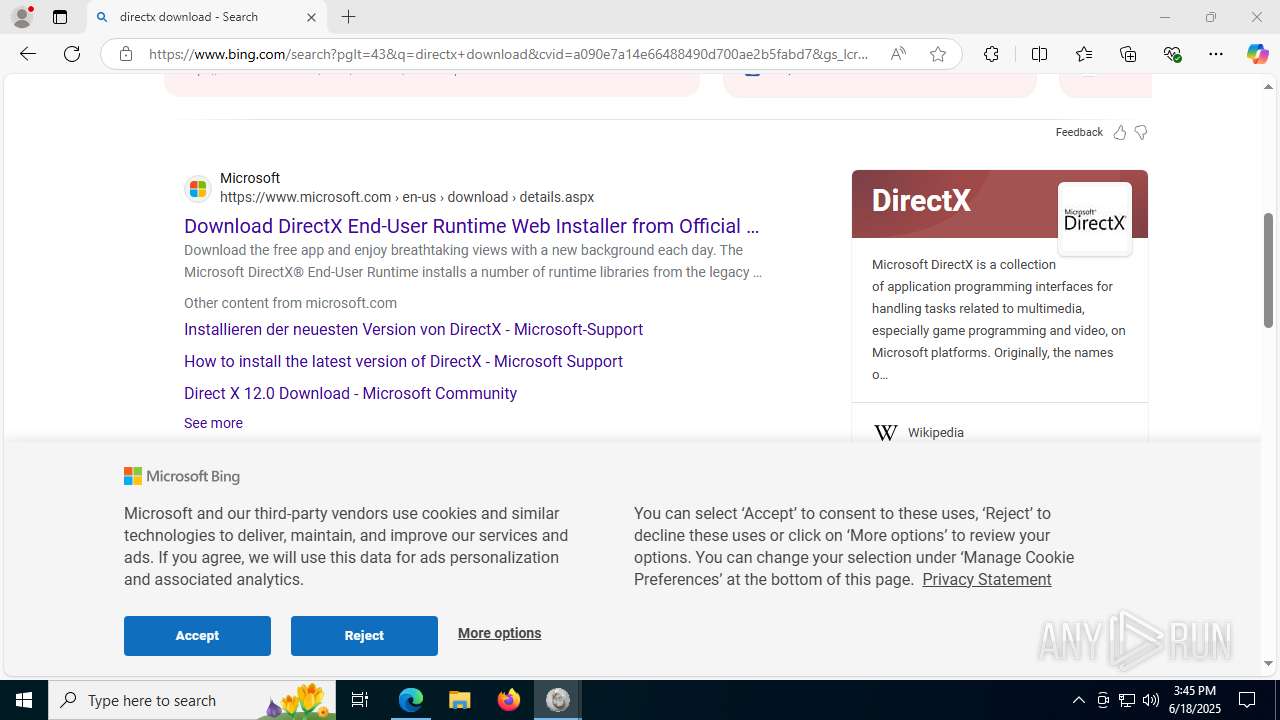Launch Firefox from the taskbar
Screen dimensions: 1280x720
click(x=509, y=700)
